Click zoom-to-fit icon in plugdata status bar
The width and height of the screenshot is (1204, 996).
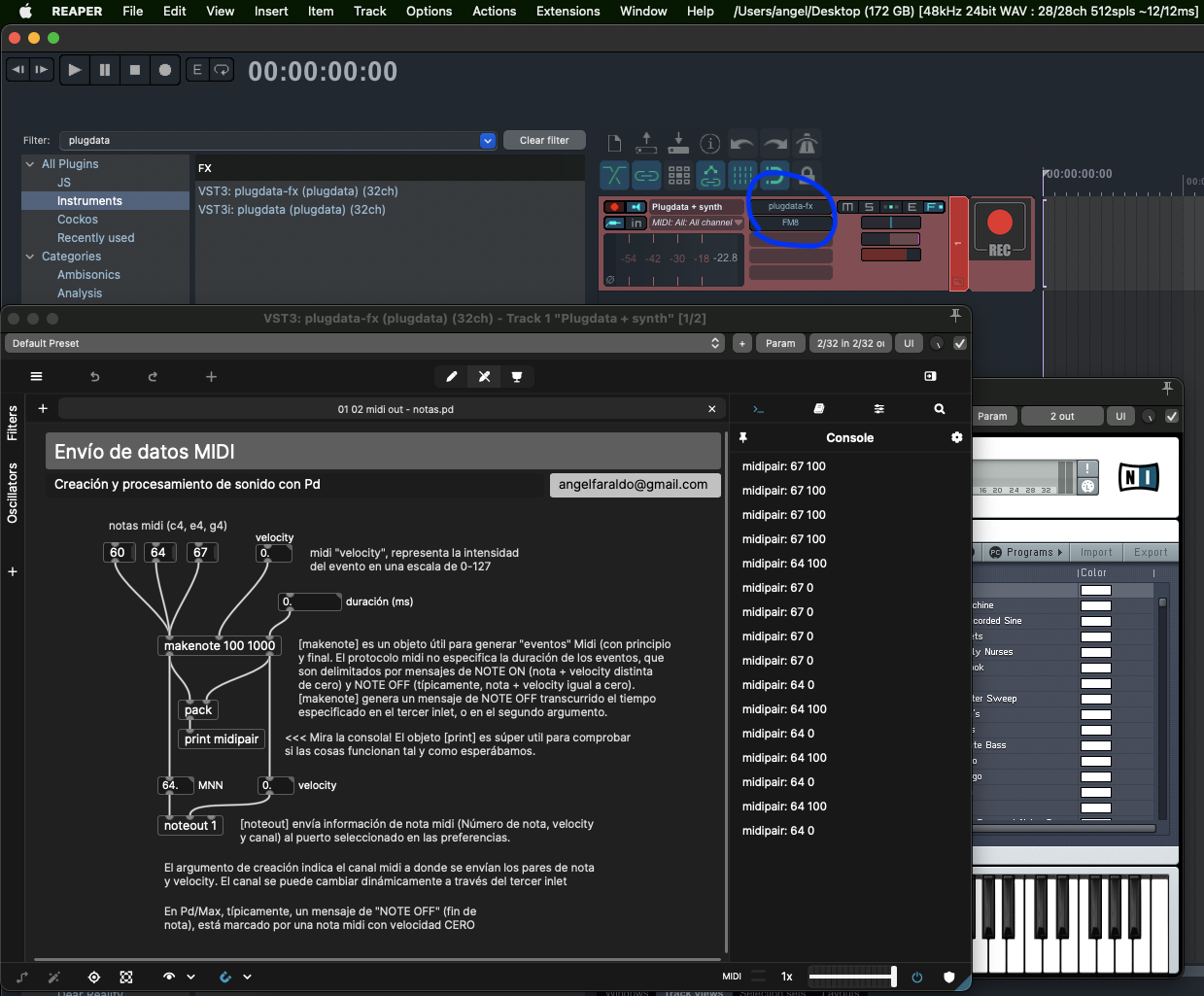pyautogui.click(x=126, y=977)
